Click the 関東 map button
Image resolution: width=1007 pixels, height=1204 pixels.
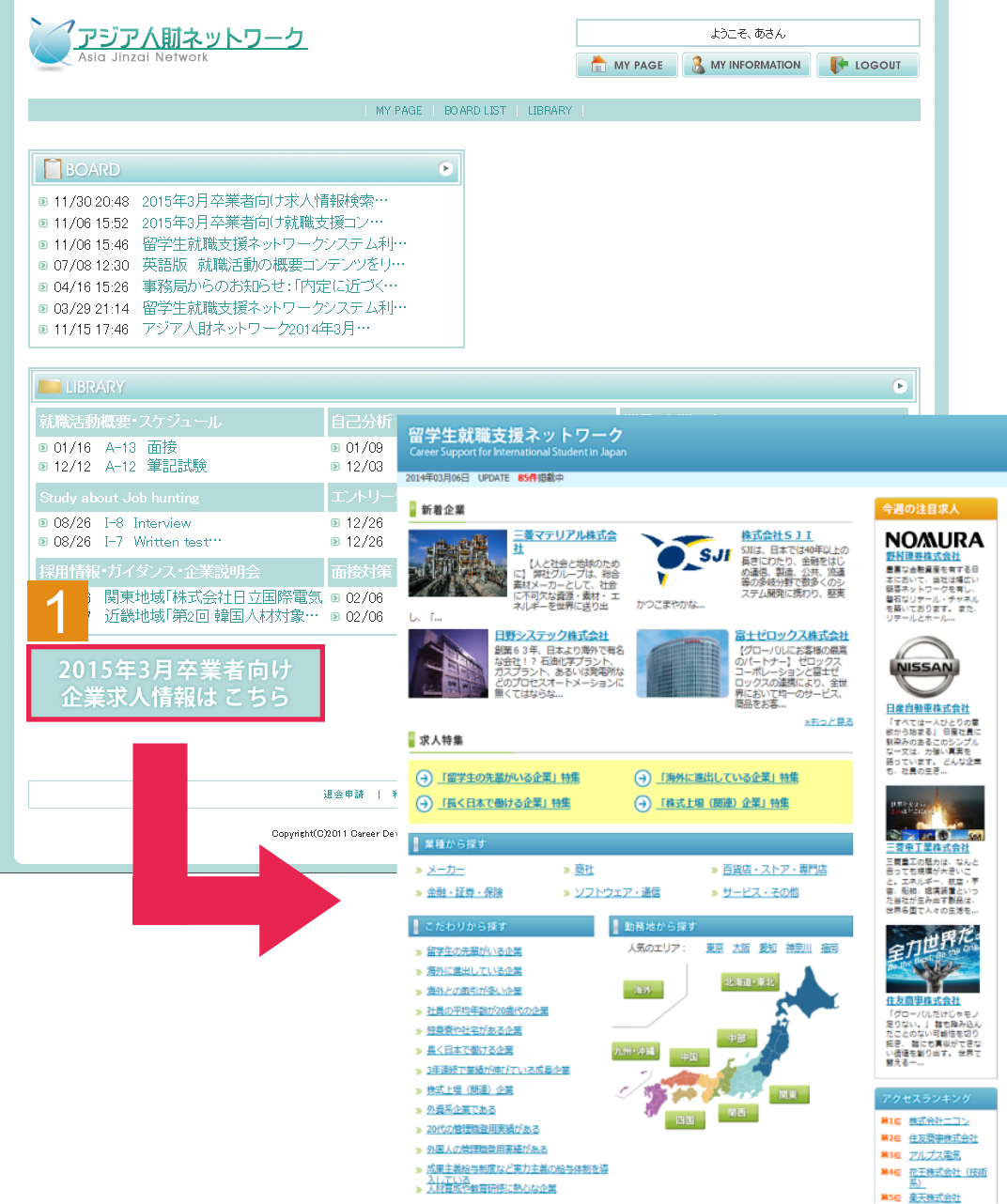(787, 1094)
